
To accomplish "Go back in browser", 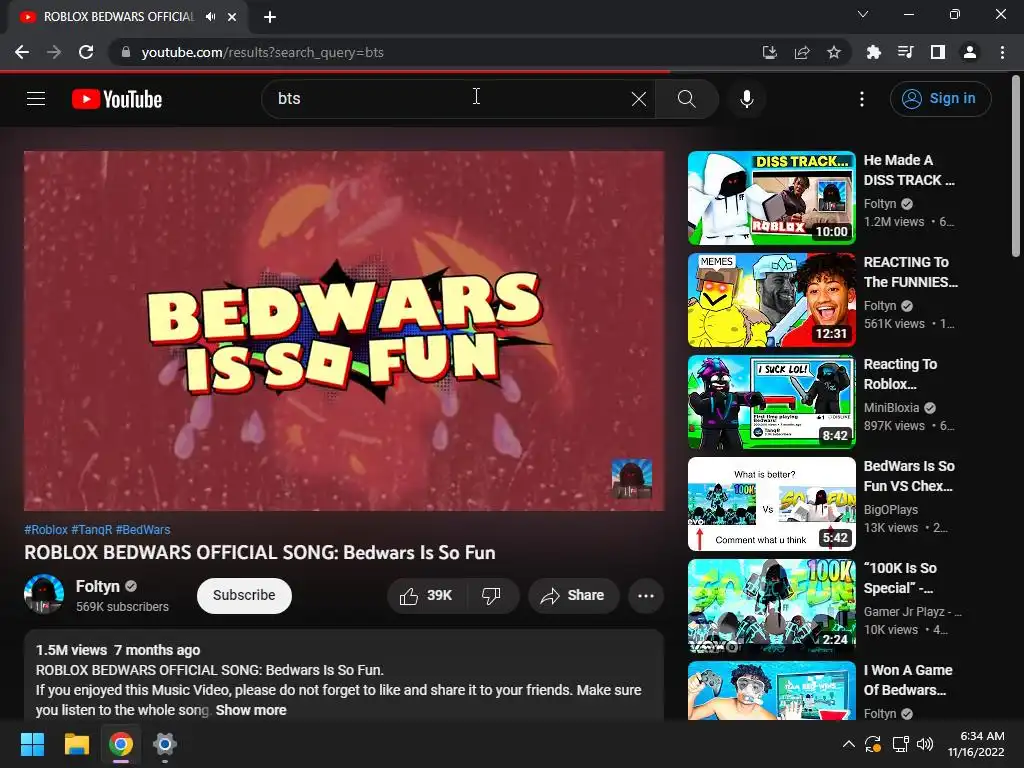I will (x=22, y=52).
